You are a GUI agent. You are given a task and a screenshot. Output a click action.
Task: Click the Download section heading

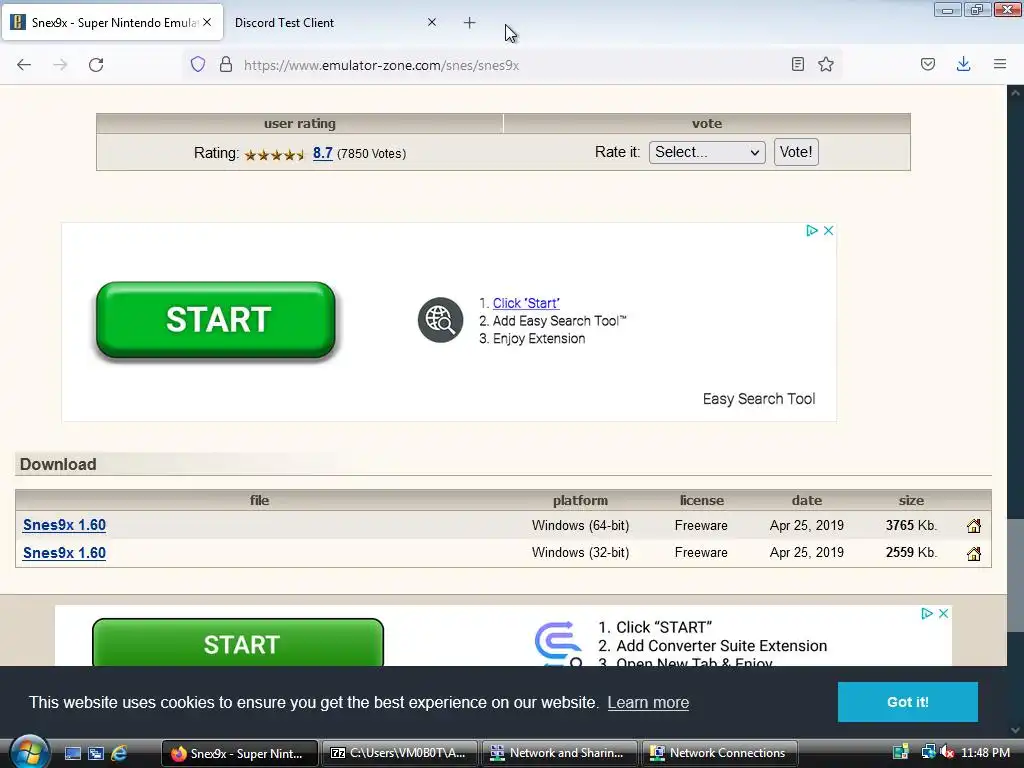(x=58, y=464)
